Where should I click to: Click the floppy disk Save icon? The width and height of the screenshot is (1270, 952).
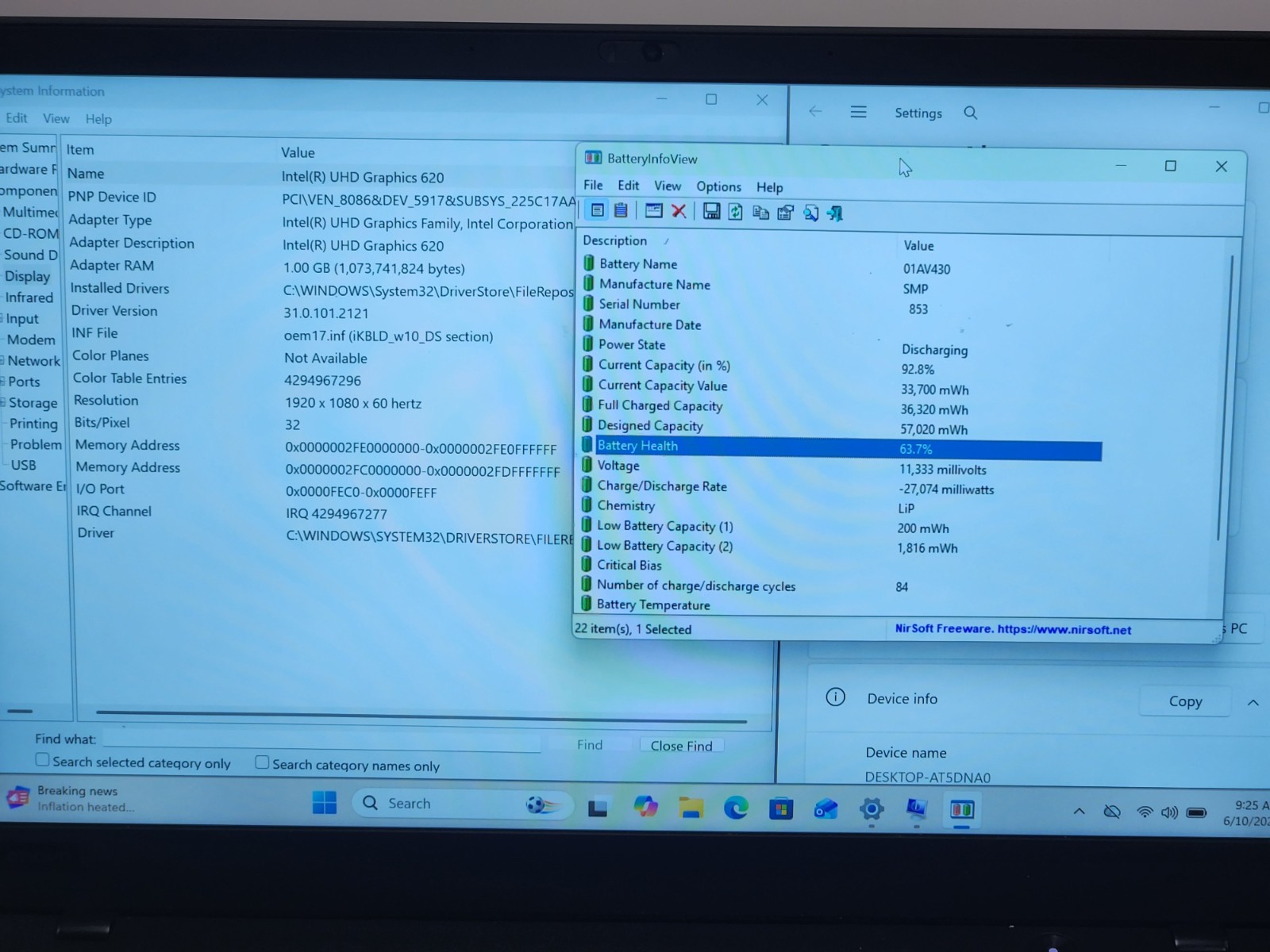711,211
